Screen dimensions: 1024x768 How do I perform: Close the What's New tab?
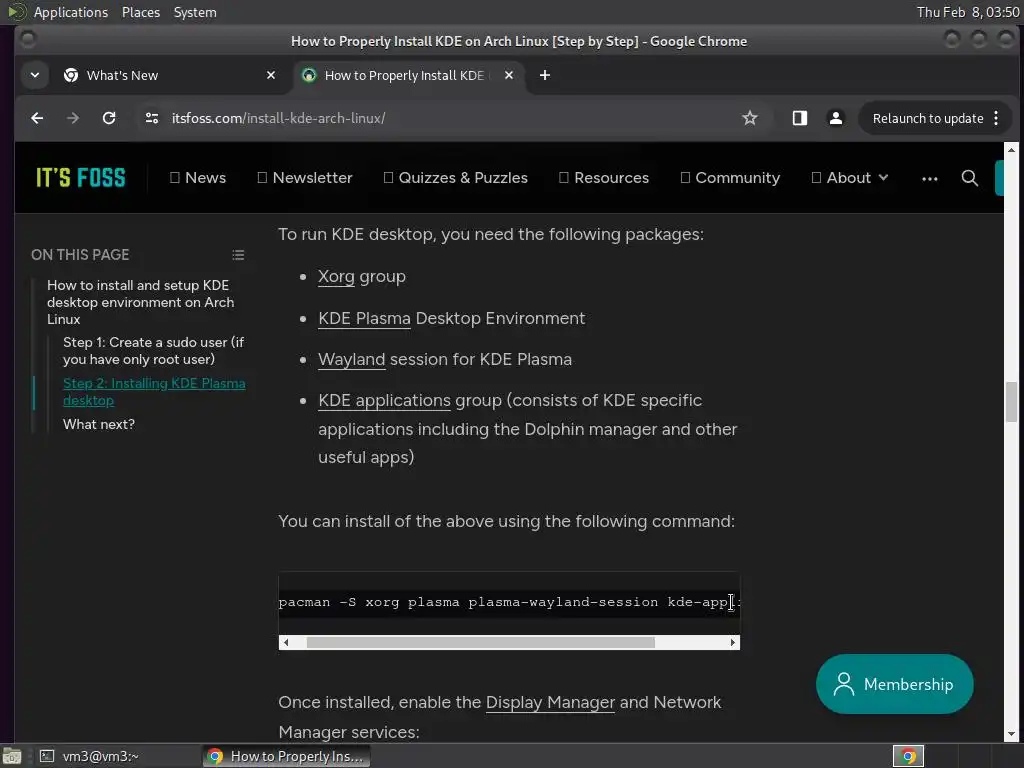click(271, 75)
